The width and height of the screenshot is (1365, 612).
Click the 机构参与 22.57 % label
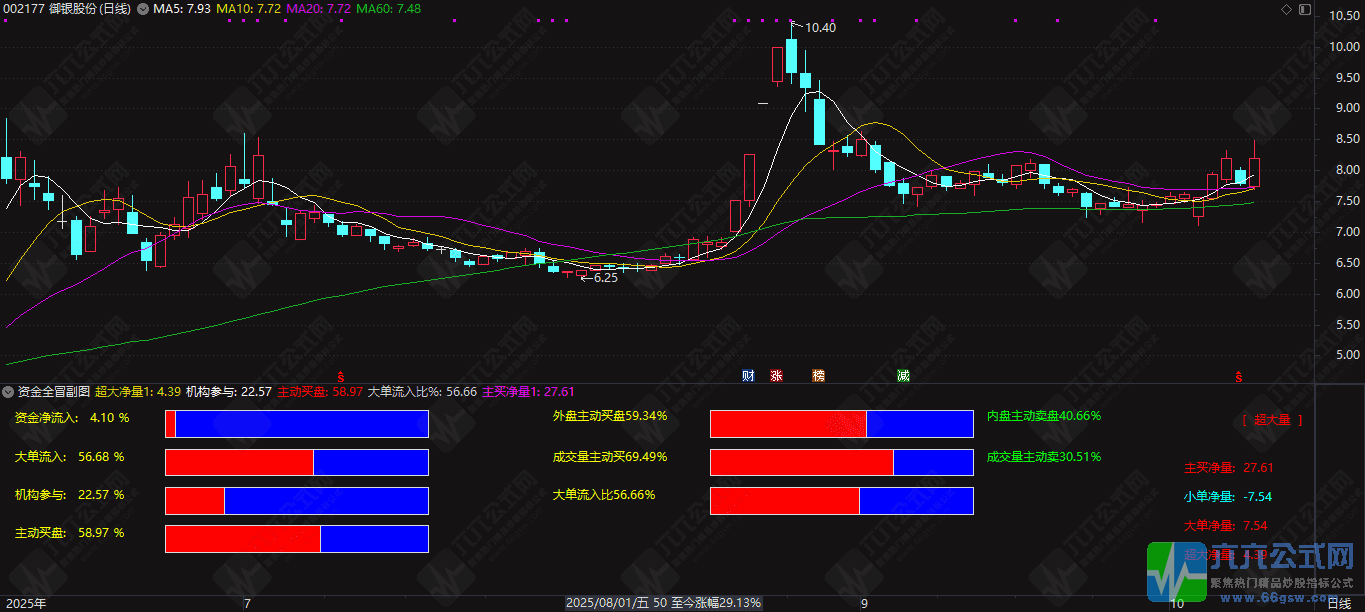(69, 495)
